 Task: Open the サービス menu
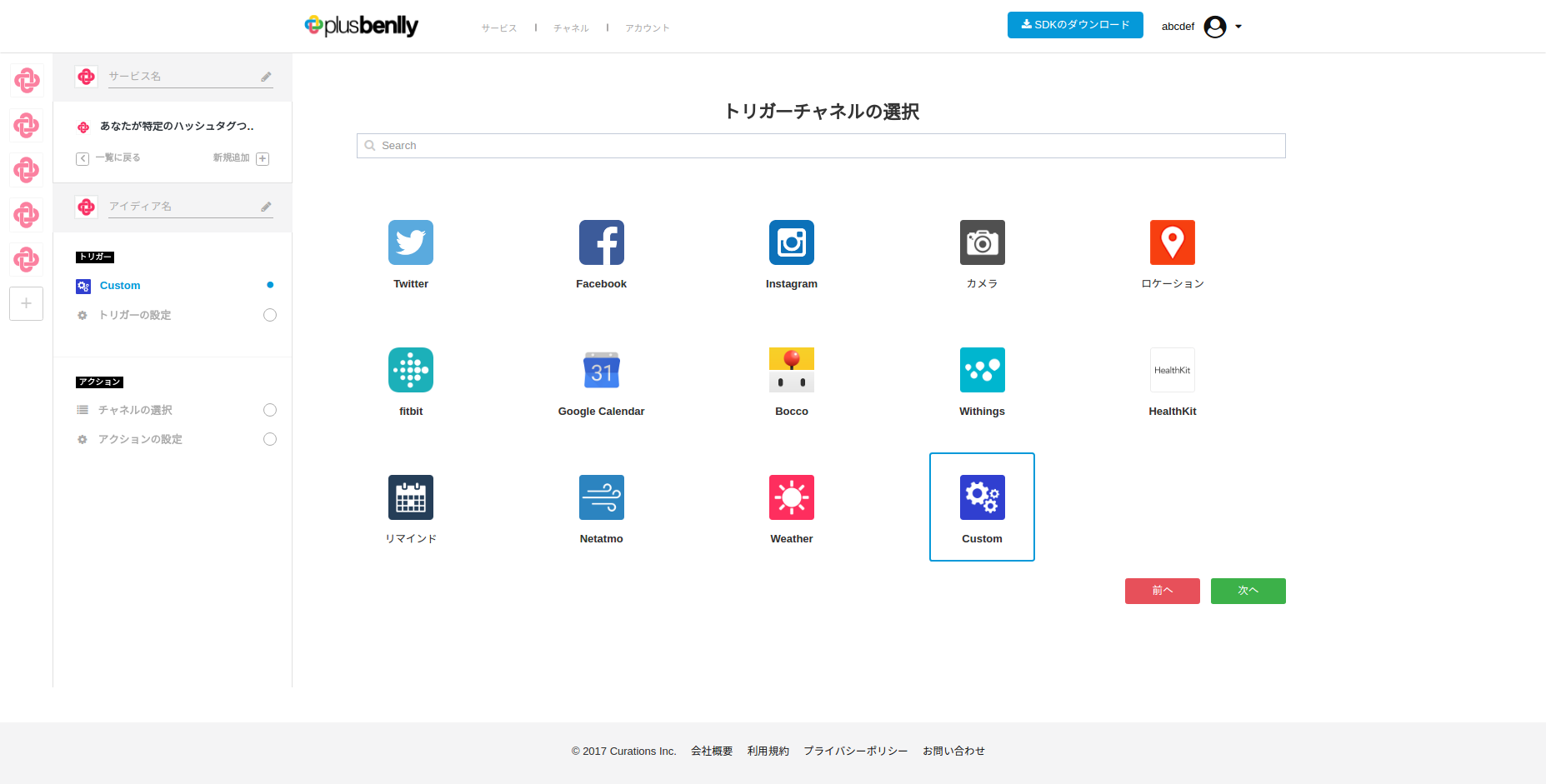(499, 28)
